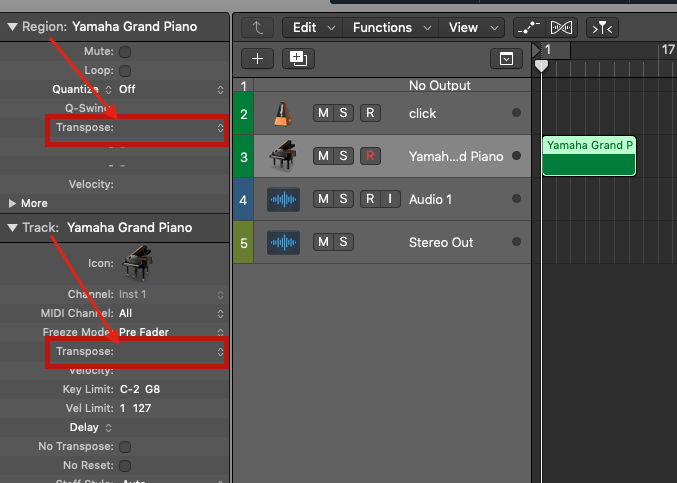This screenshot has height=483, width=677.
Task: Open the Edit menu
Action: 312,28
